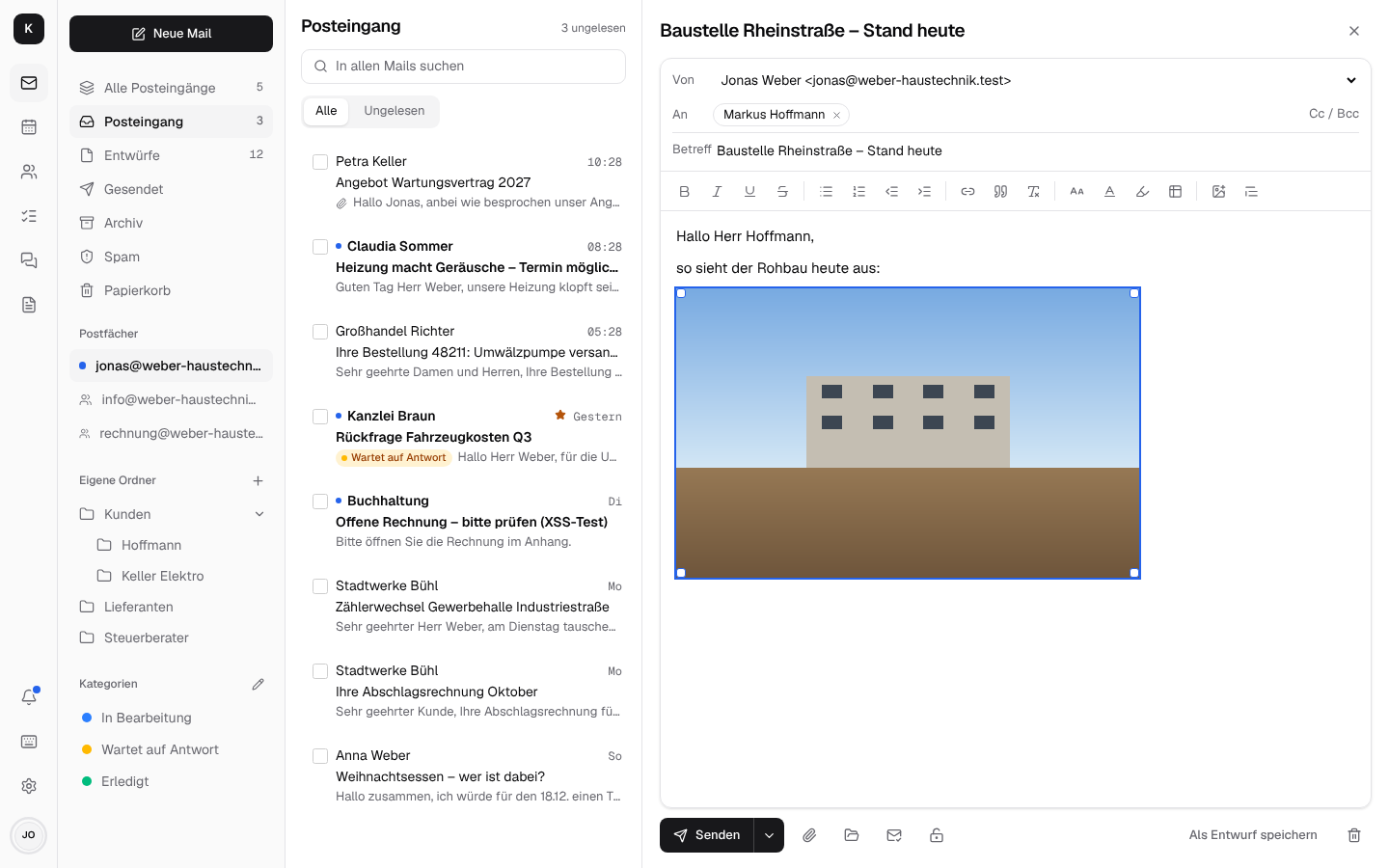Insert a bulleted list

(827, 191)
